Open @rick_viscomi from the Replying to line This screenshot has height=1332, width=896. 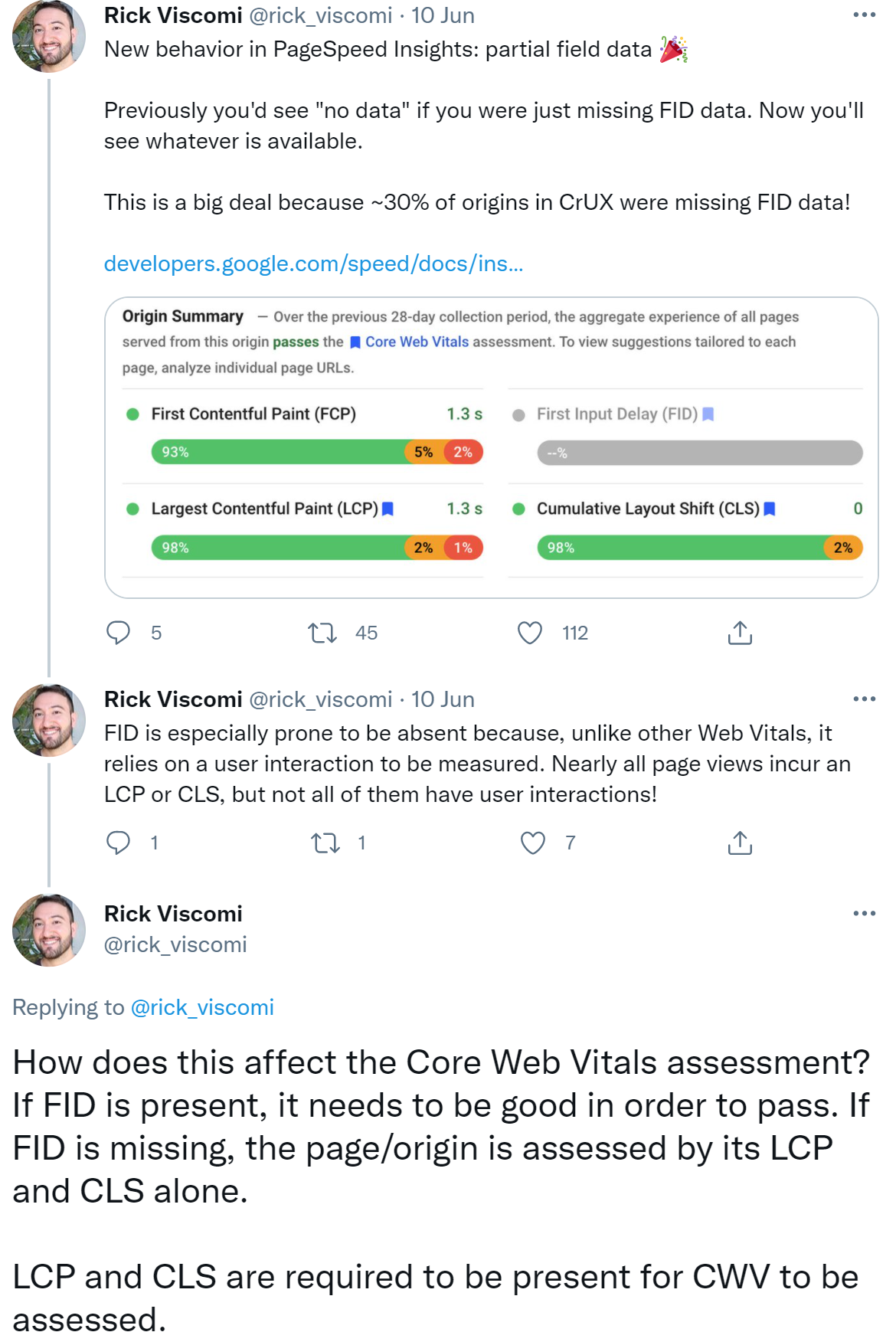tap(204, 1007)
